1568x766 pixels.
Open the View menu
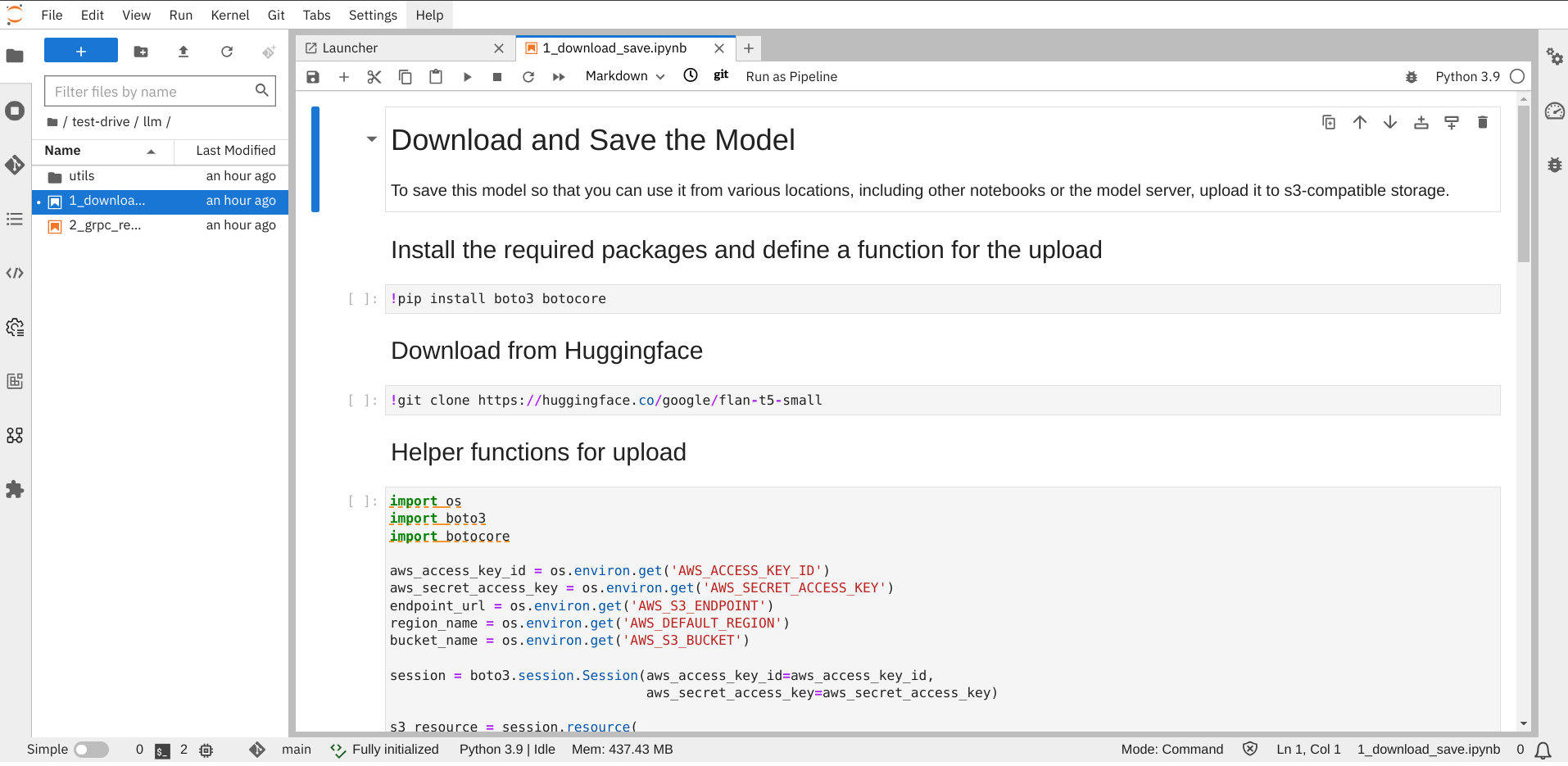click(x=136, y=15)
